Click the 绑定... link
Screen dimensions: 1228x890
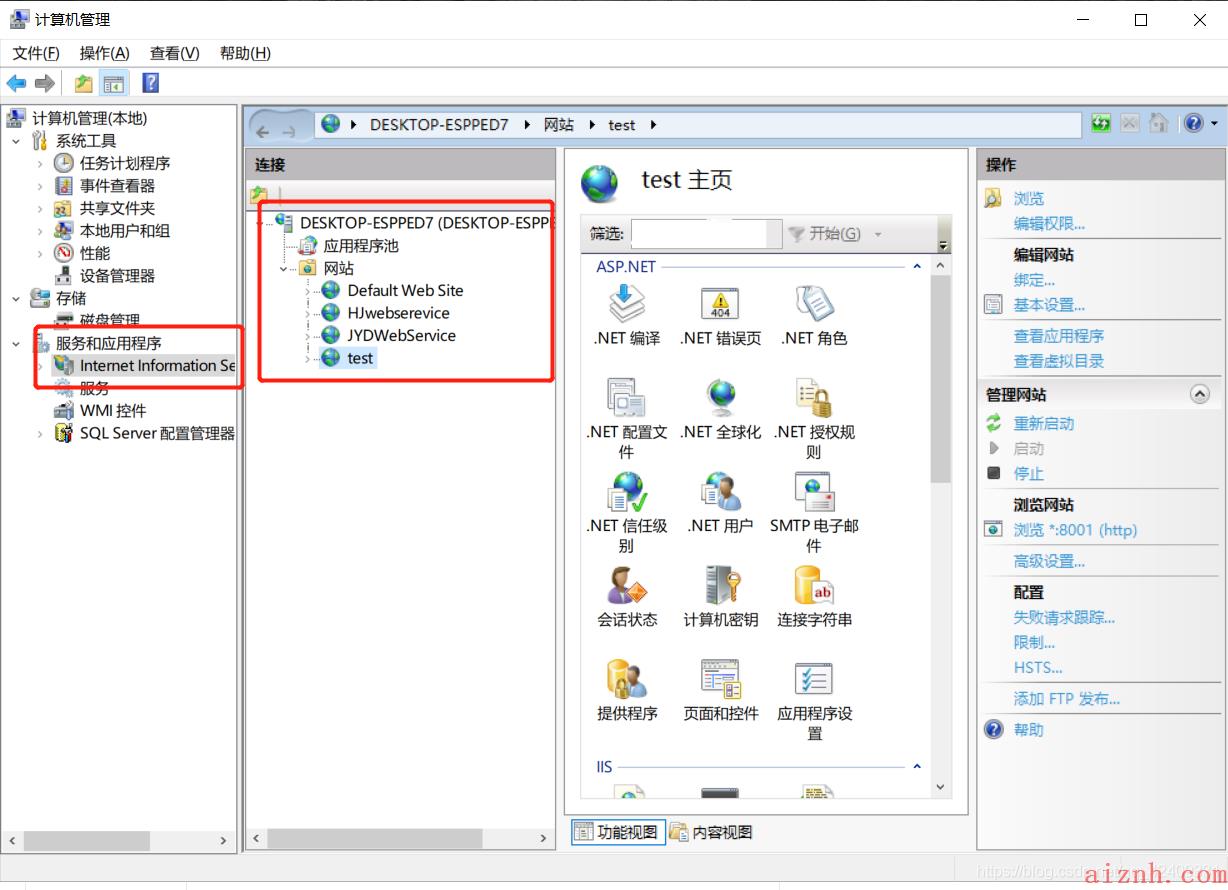[x=1034, y=280]
